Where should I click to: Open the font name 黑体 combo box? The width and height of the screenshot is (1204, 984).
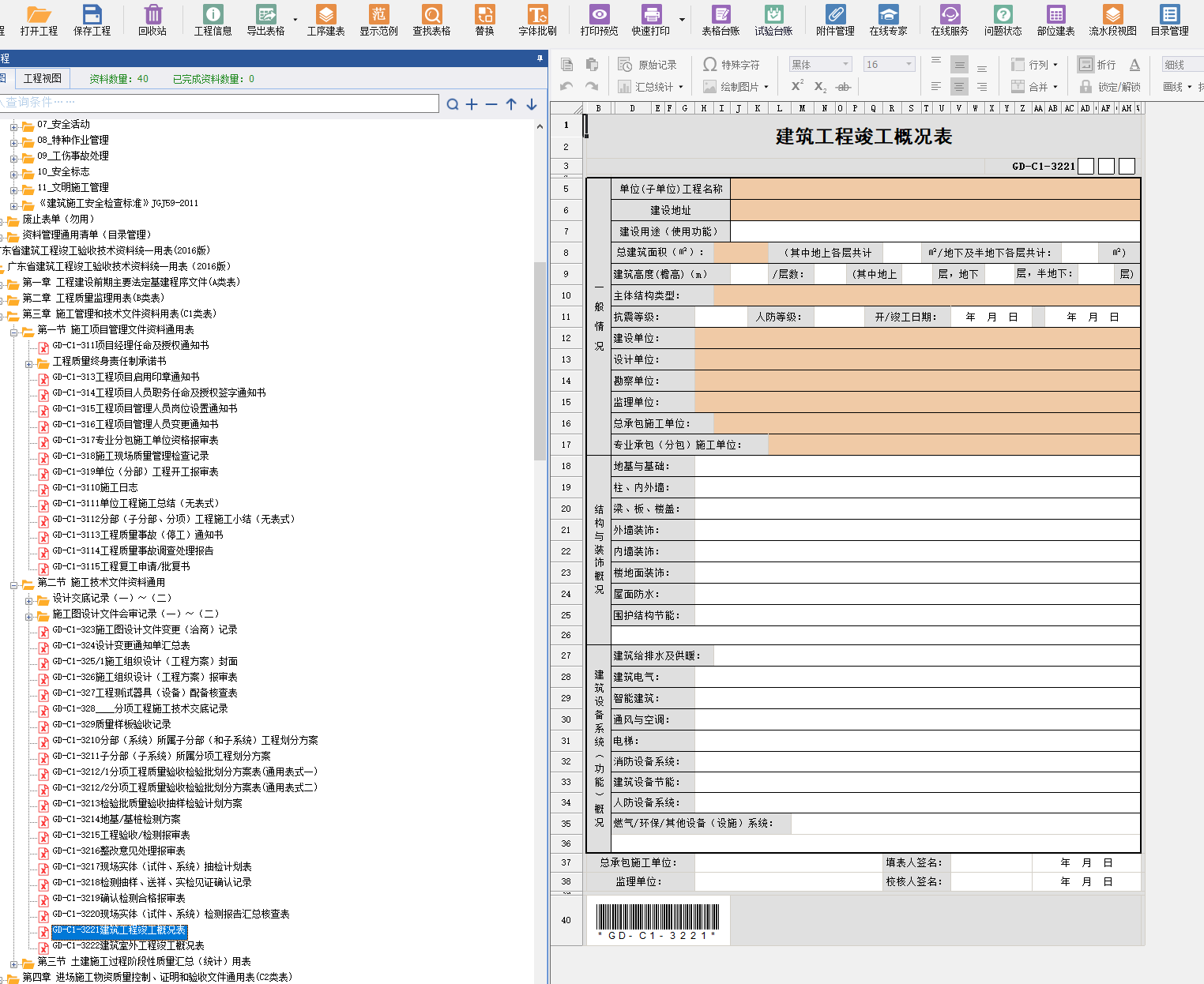pyautogui.click(x=820, y=65)
